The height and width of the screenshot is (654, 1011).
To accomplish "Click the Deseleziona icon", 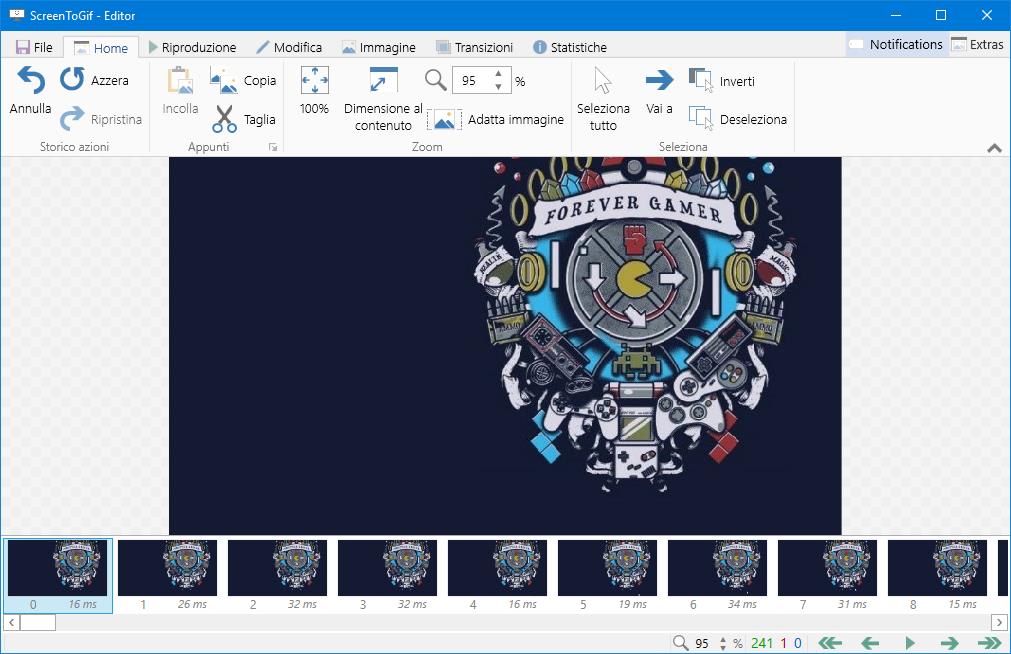I will click(x=701, y=119).
